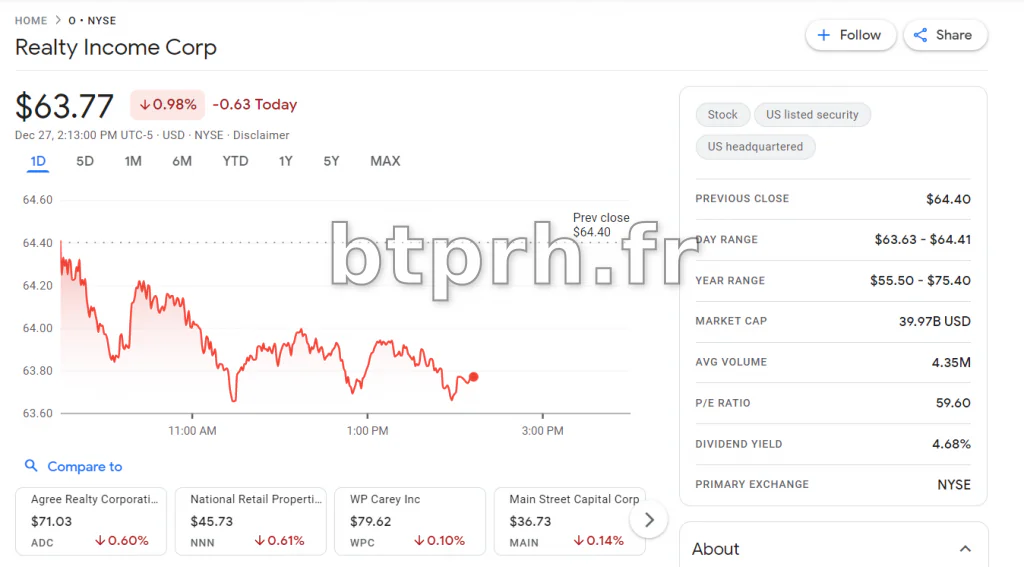Open Compare to search
The image size is (1024, 567).
(84, 466)
